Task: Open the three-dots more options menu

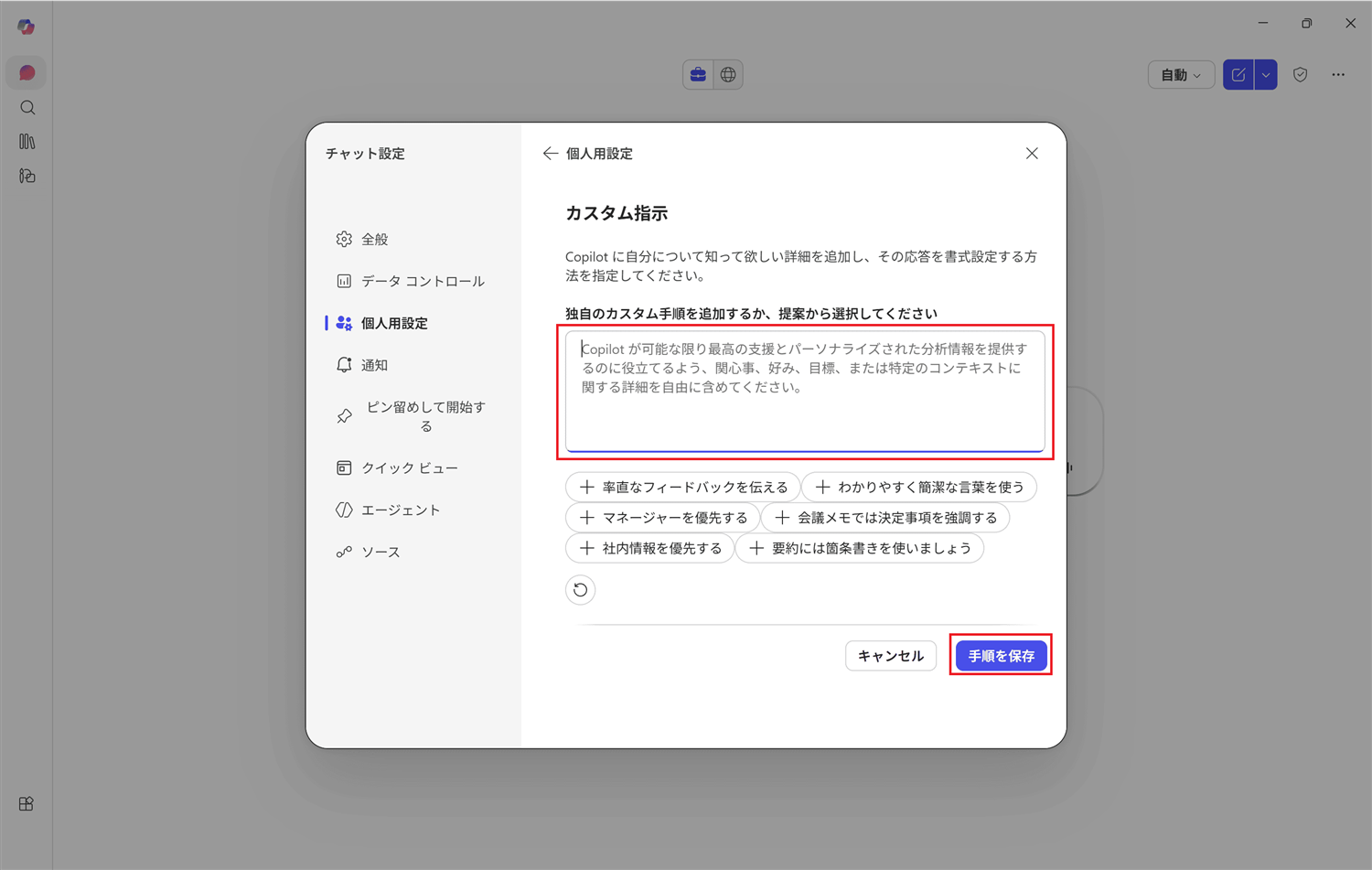Action: click(x=1338, y=75)
